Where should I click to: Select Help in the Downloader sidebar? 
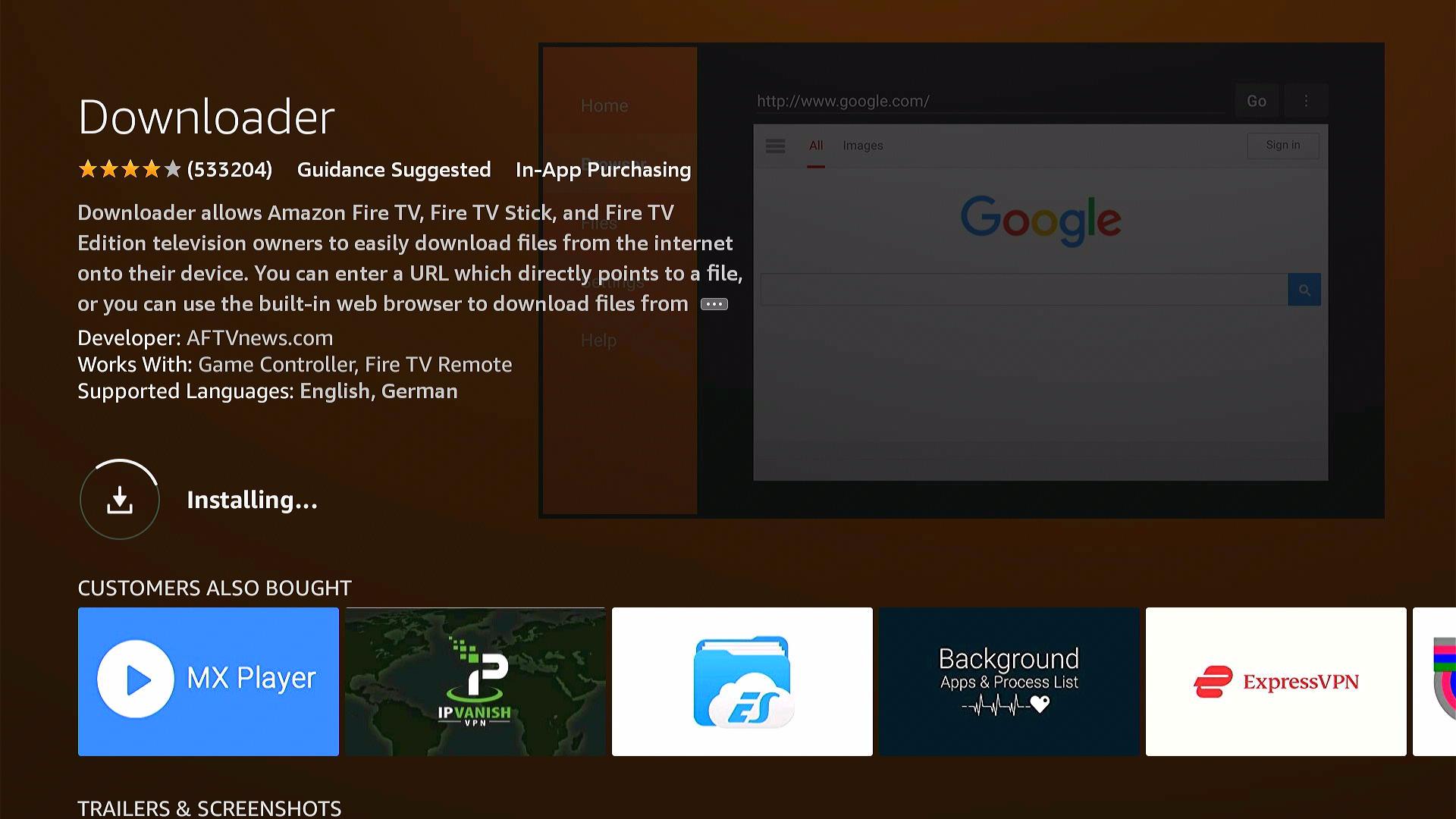(x=598, y=340)
